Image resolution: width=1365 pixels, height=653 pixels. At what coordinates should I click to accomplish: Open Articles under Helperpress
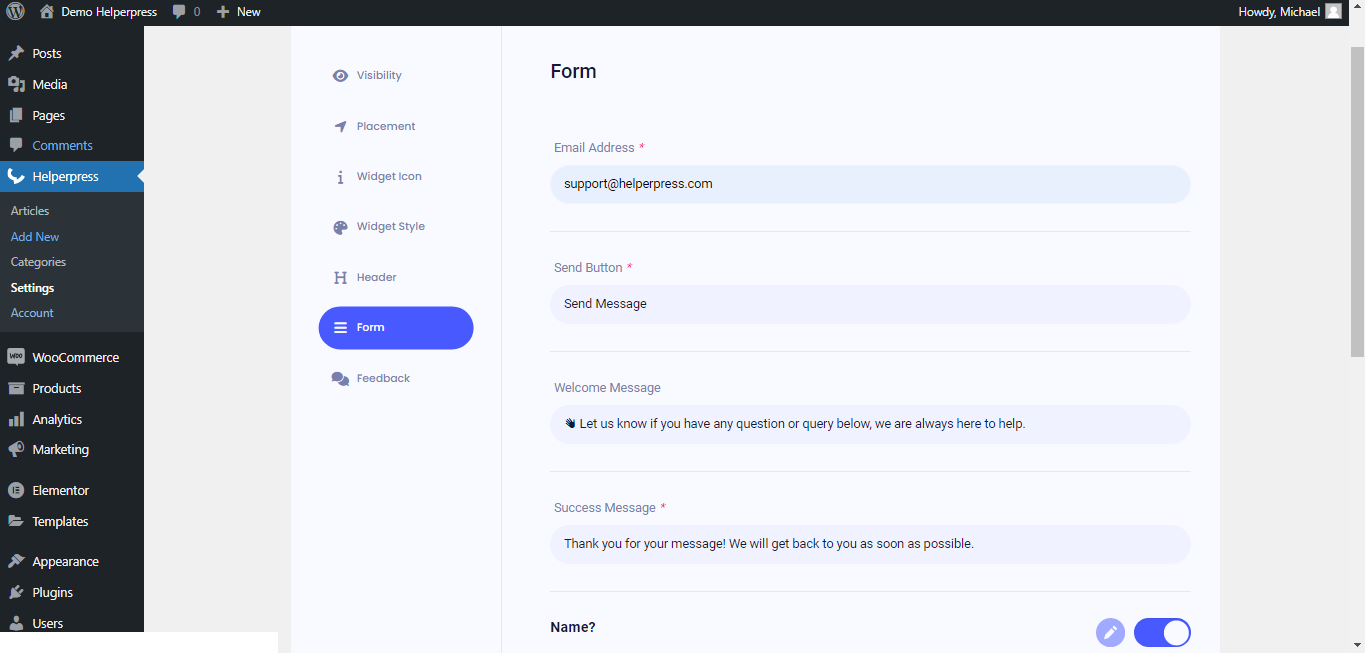30,211
